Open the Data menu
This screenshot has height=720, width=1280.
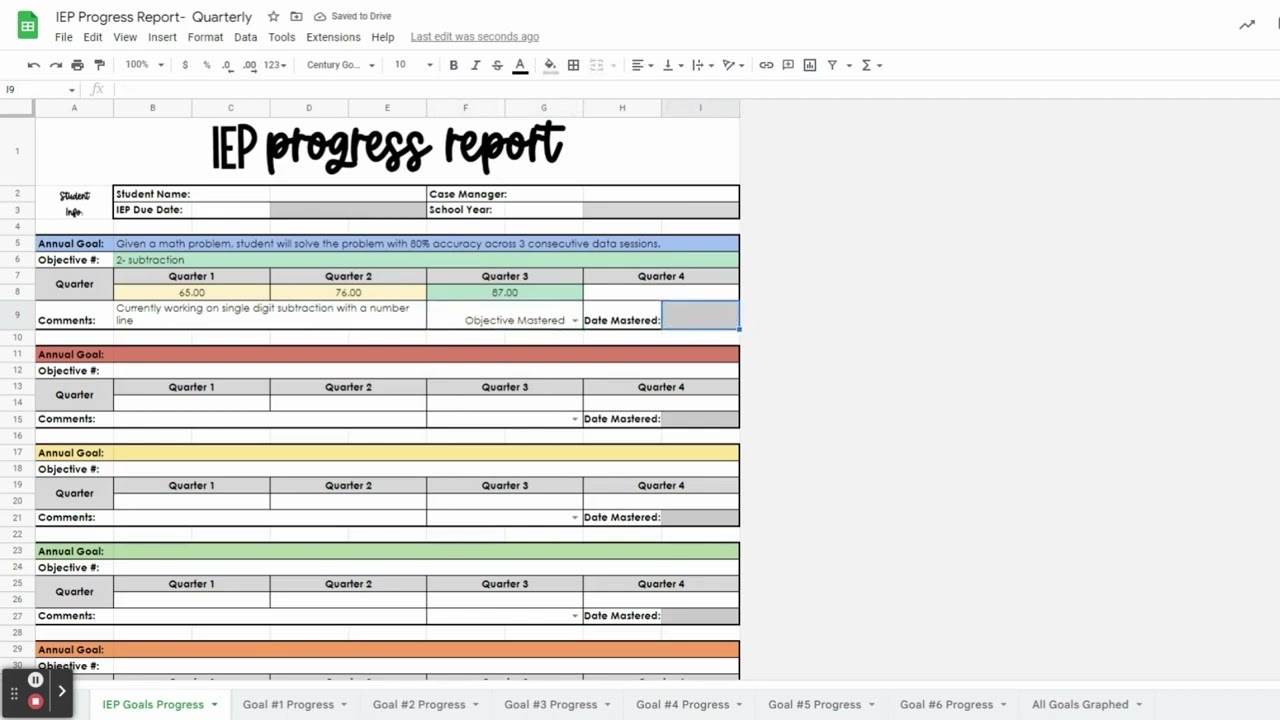[x=245, y=37]
